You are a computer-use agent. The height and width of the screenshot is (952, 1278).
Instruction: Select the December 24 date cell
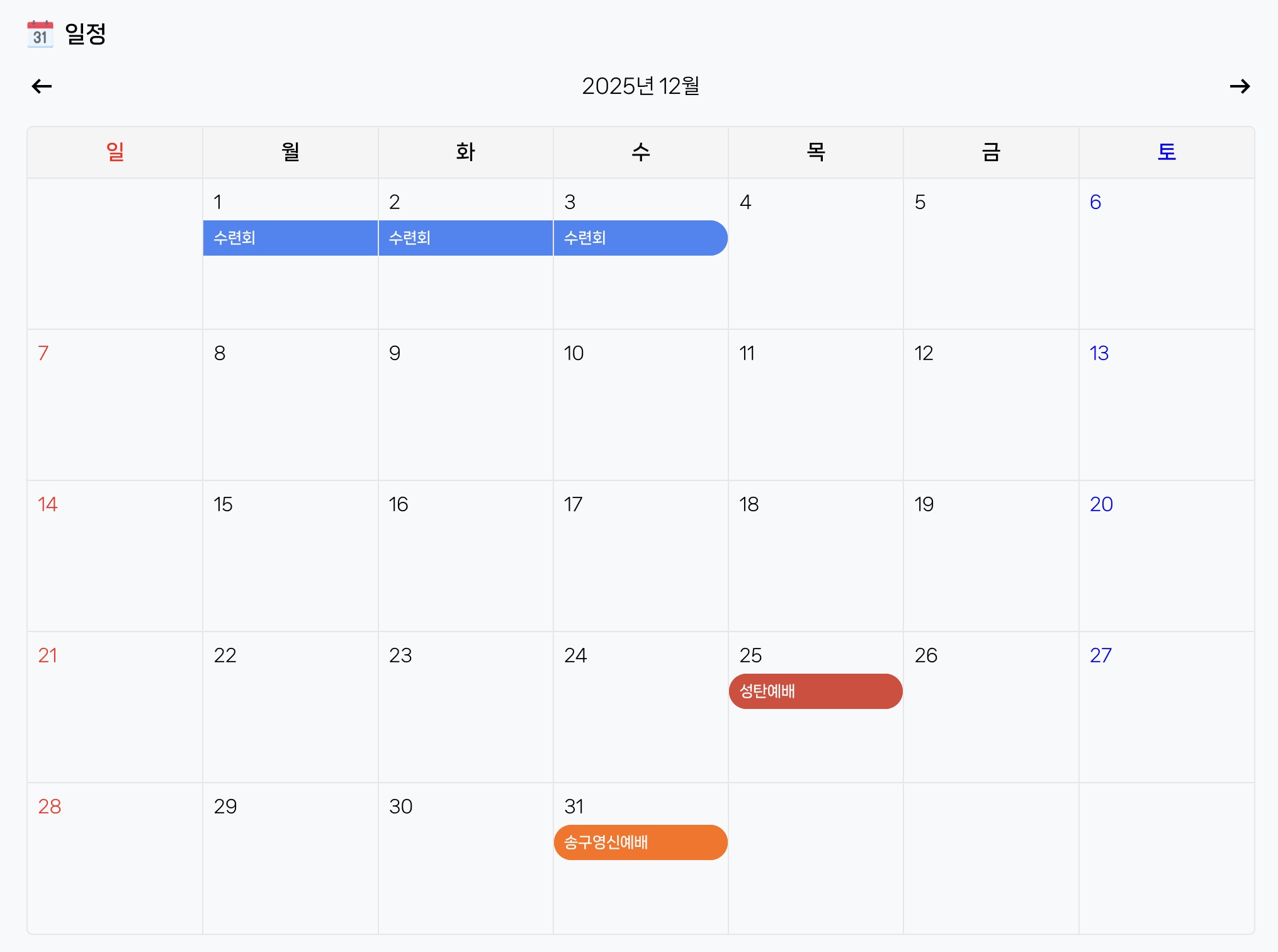640,706
